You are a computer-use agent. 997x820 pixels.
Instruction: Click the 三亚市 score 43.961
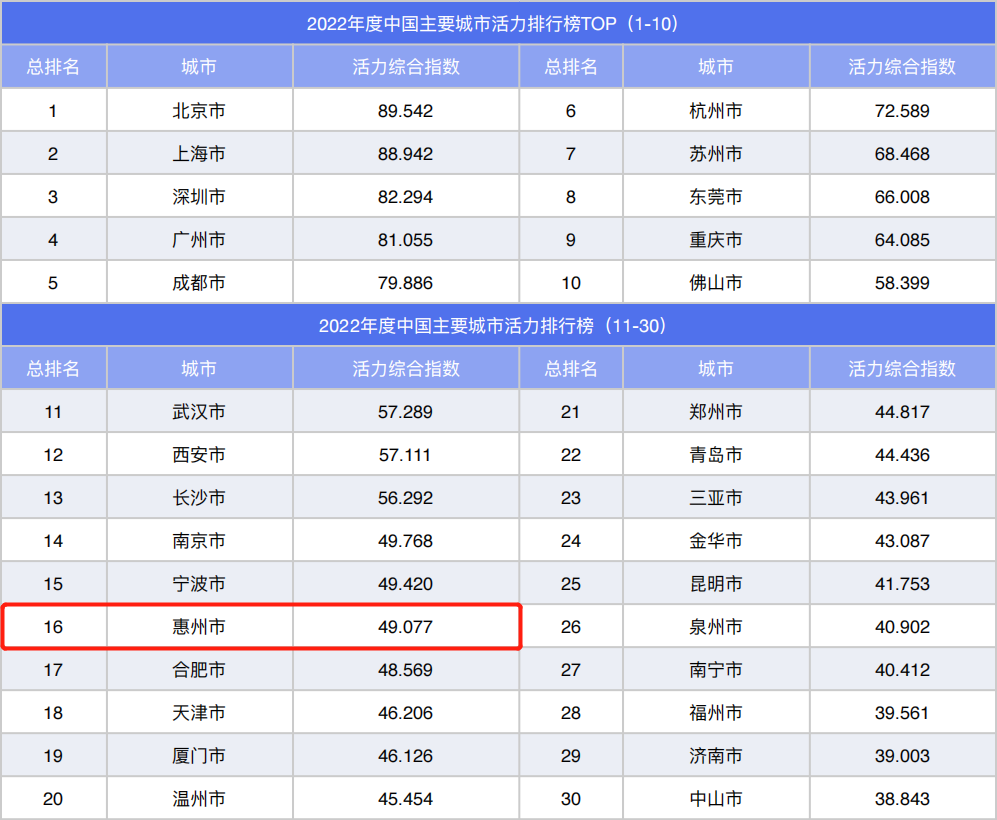902,498
